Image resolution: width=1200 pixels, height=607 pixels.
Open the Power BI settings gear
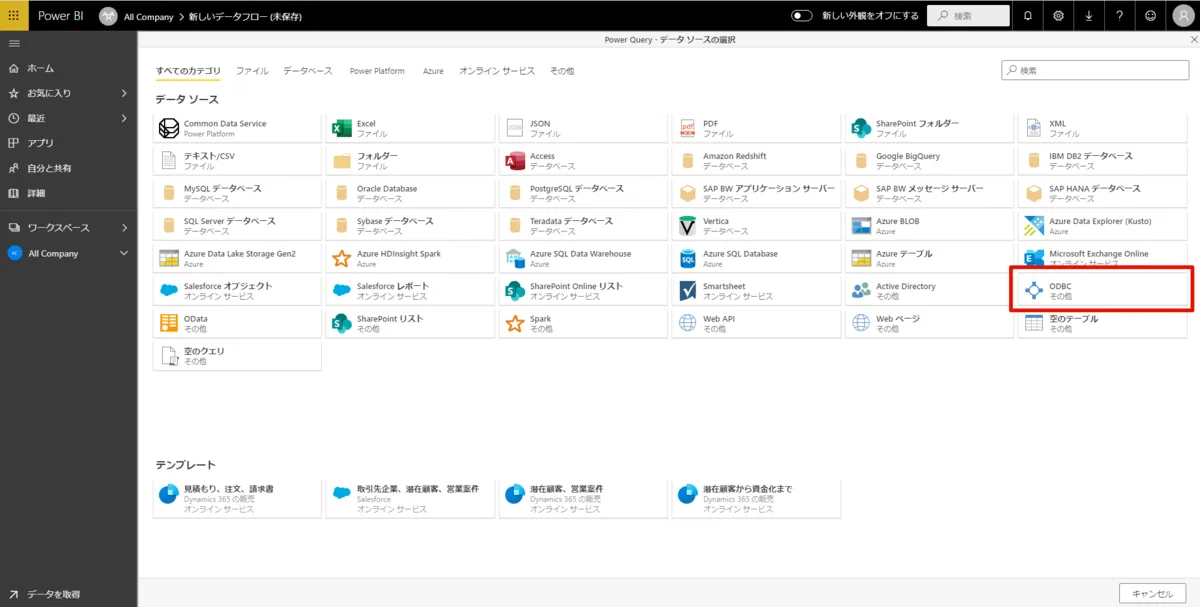pyautogui.click(x=1057, y=15)
